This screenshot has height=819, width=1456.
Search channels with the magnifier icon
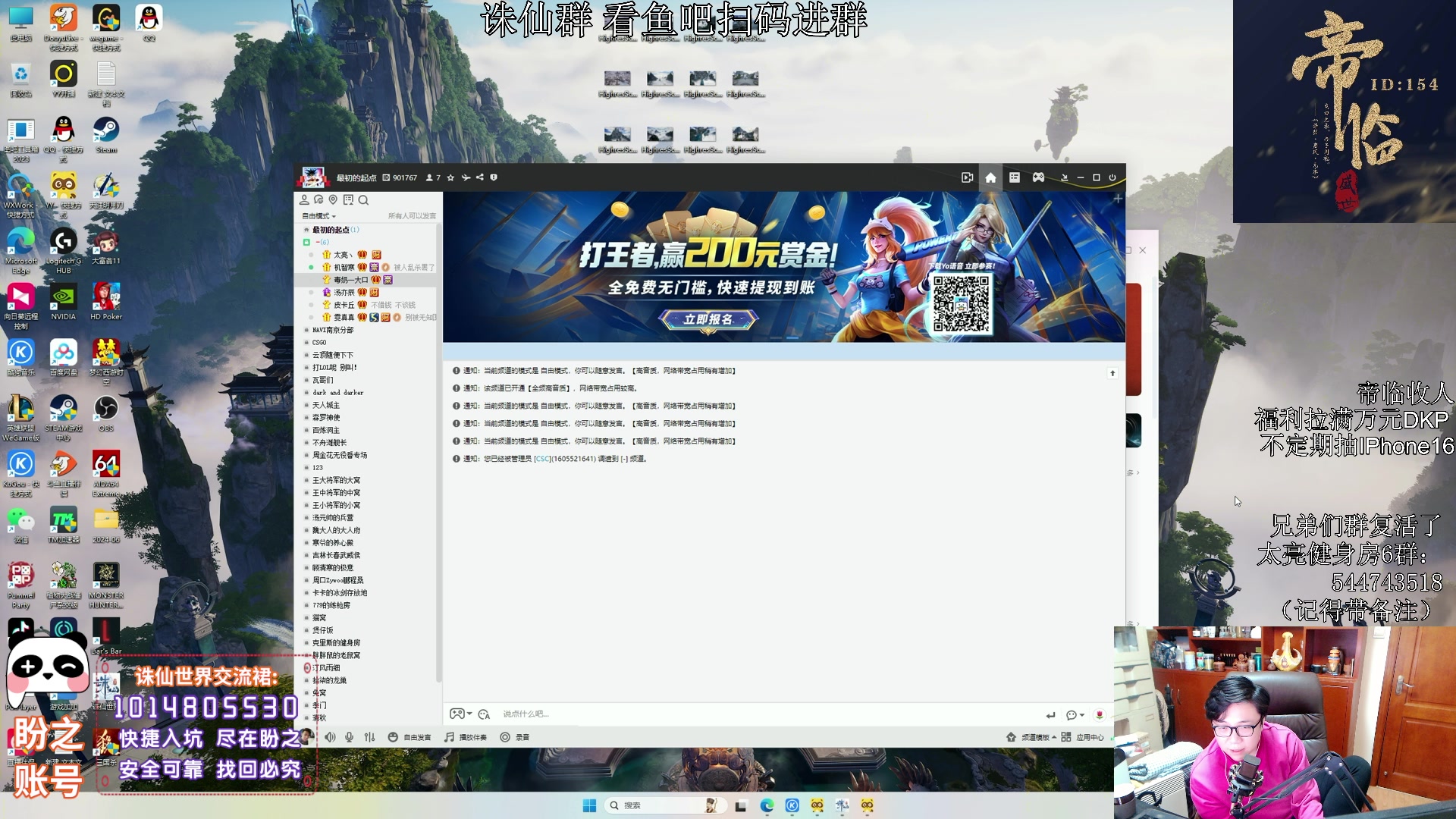(x=363, y=199)
